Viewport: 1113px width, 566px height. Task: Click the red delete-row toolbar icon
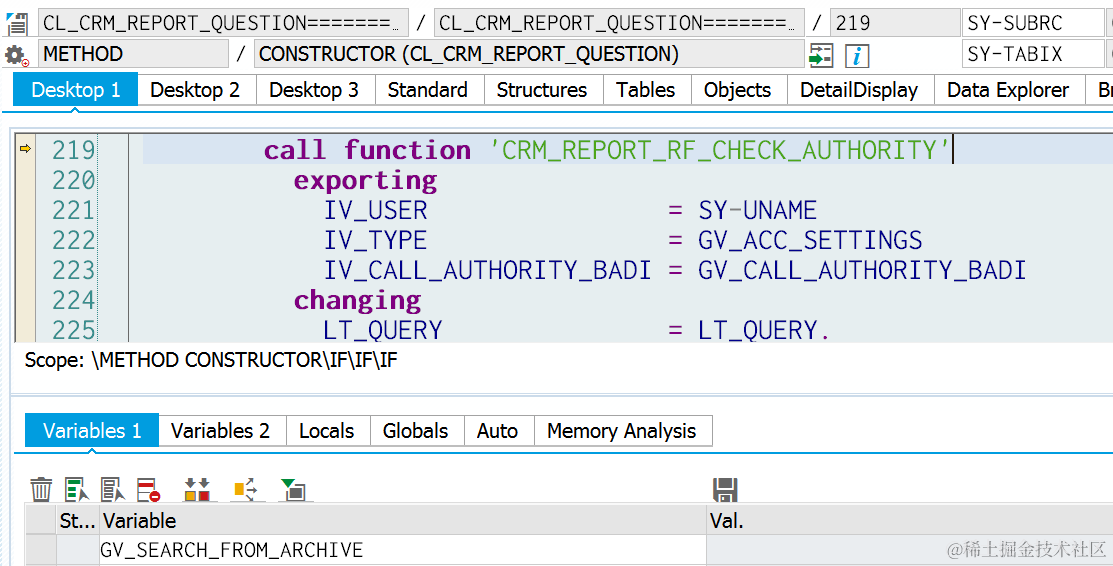[x=148, y=490]
